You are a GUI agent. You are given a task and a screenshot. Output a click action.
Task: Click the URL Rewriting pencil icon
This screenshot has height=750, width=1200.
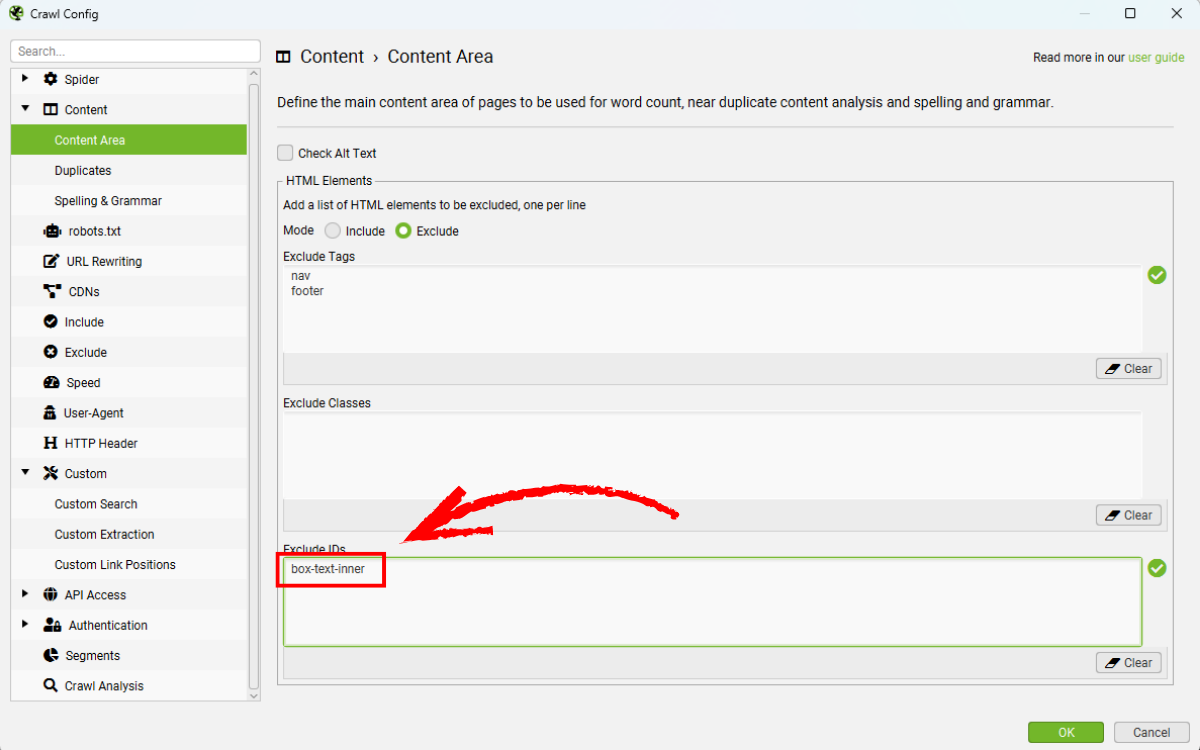coord(51,261)
